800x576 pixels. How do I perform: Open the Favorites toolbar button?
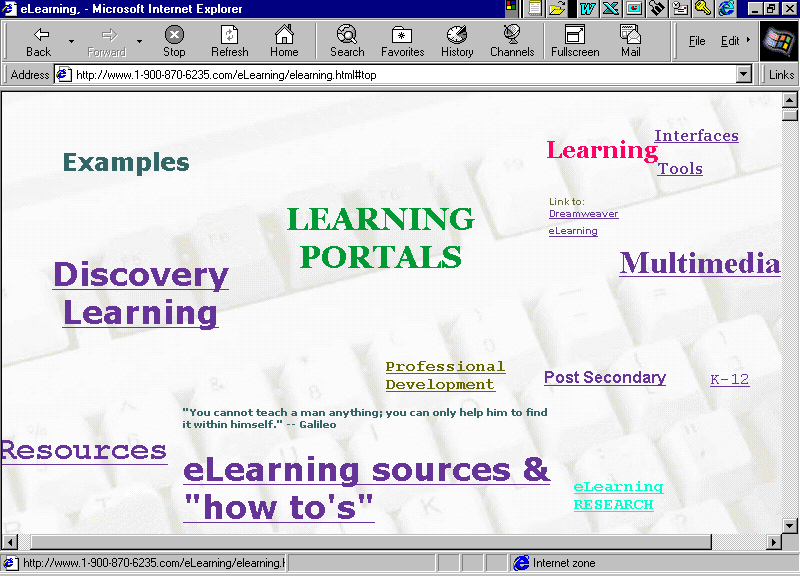pos(403,42)
